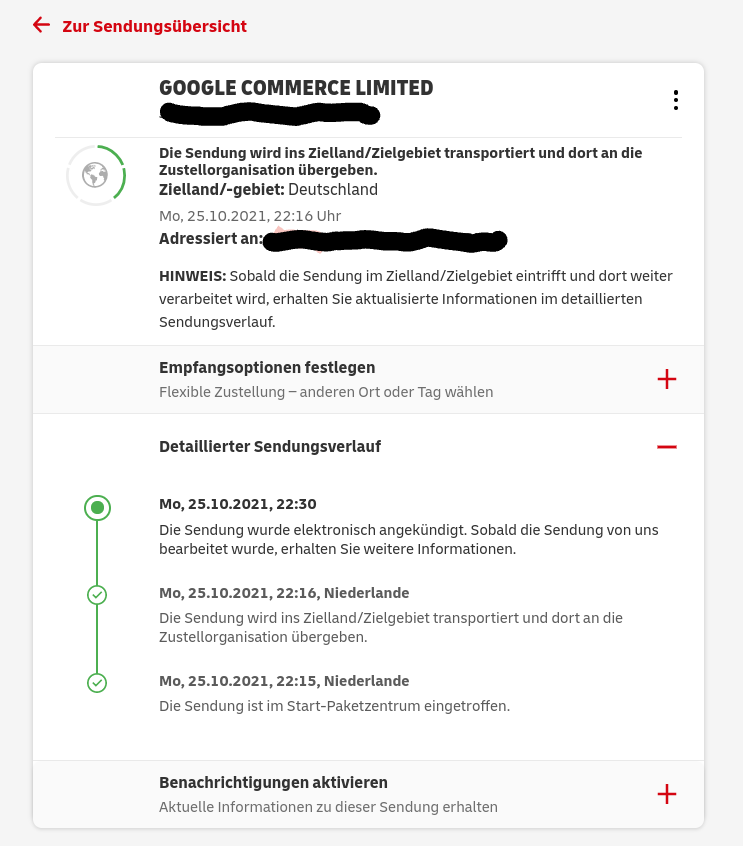Open the Zur Sendungsübersicht link
This screenshot has width=743, height=865.
tap(154, 26)
